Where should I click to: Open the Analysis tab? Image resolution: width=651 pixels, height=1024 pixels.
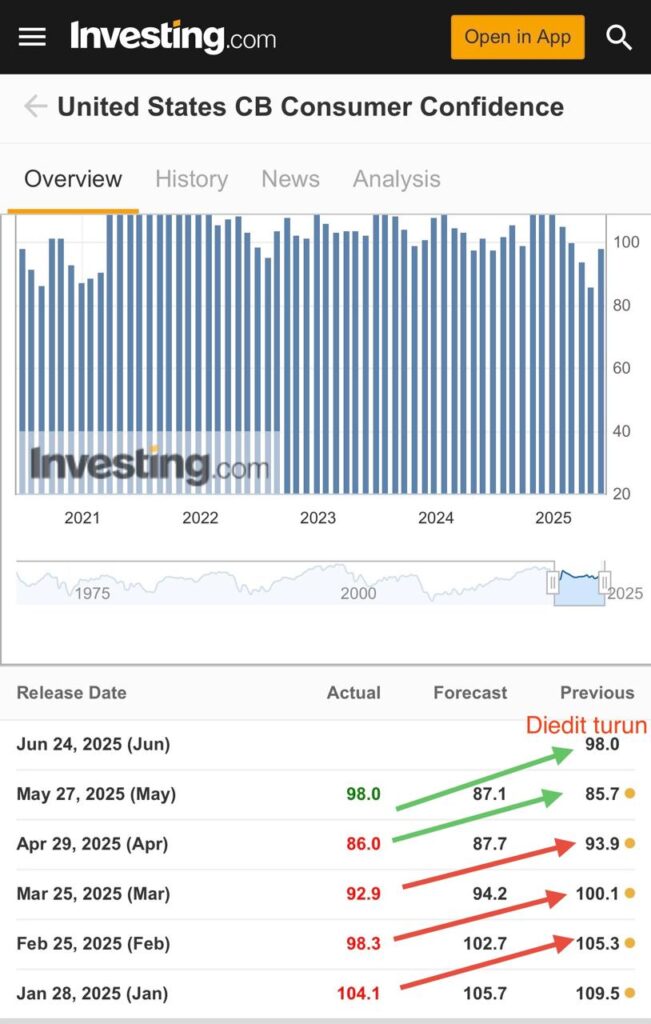396,179
